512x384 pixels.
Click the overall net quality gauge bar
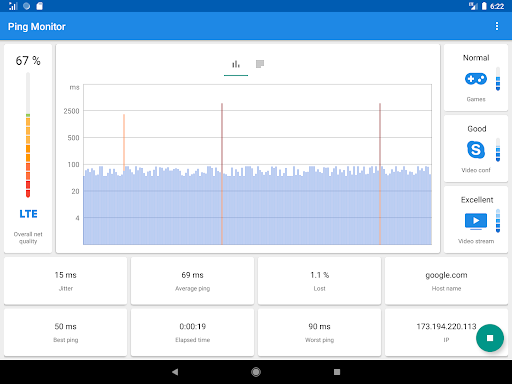[28, 135]
